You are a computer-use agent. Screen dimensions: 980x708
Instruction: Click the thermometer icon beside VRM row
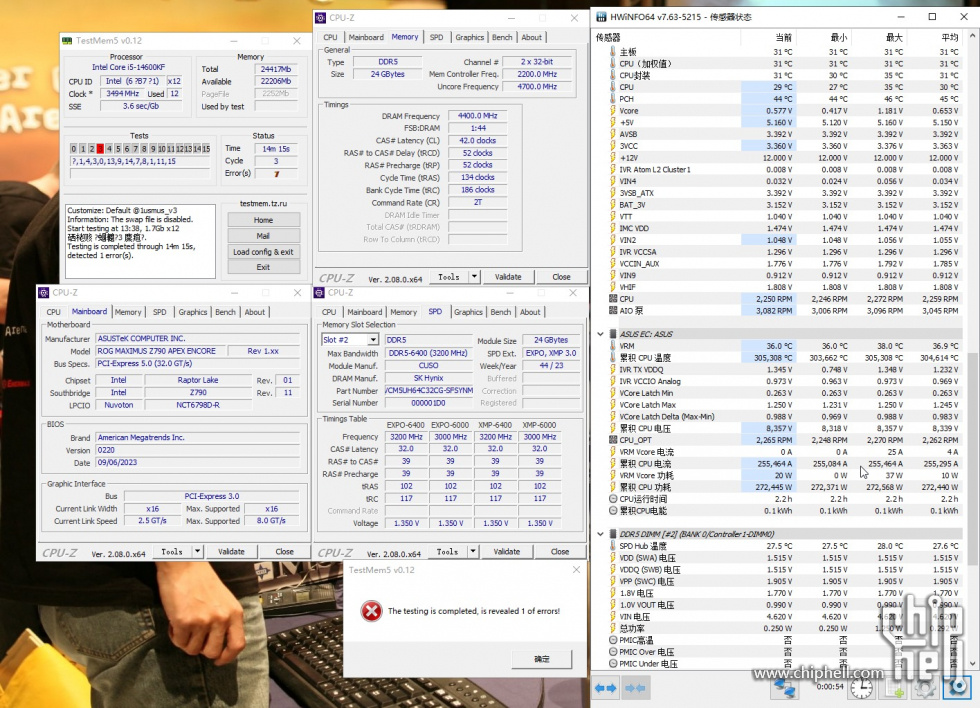coord(613,346)
